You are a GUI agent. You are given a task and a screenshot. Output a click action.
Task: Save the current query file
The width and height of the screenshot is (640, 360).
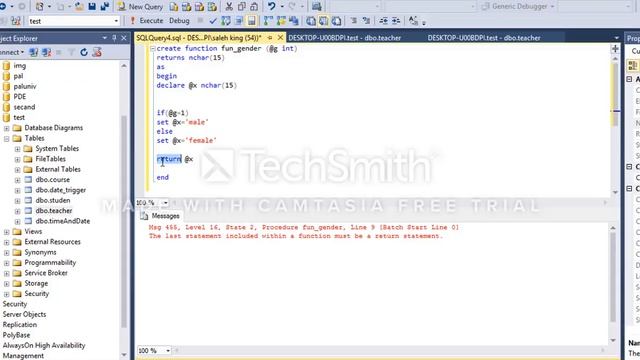pyautogui.click(x=92, y=7)
